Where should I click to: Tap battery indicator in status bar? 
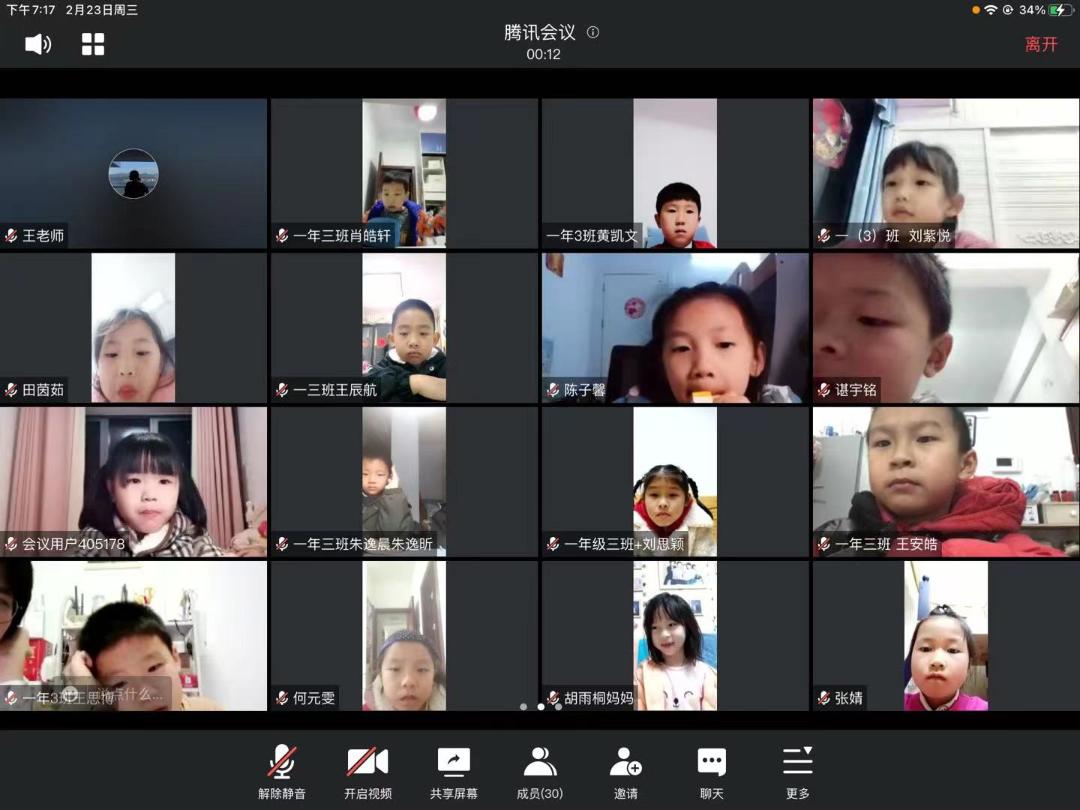point(1058,10)
